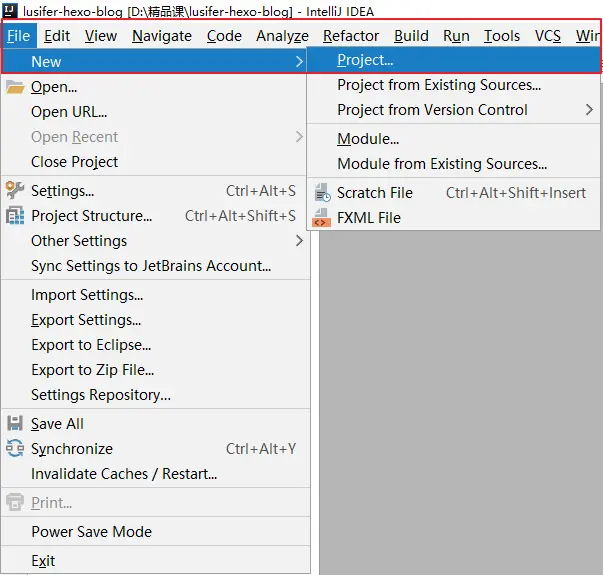Viewport: 603px width, 575px height.
Task: Choose Module... in the New submenu
Action: click(453, 138)
